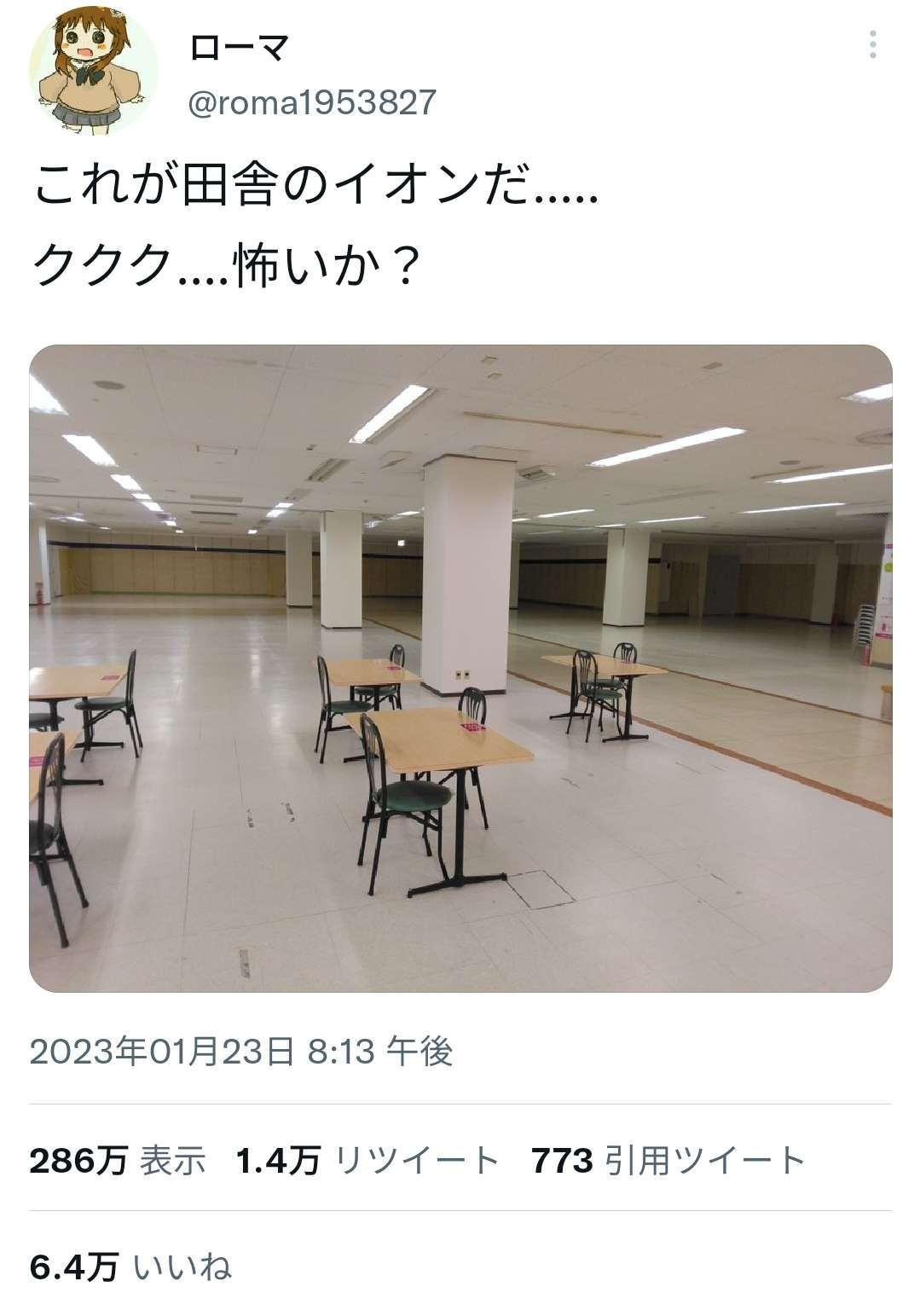Screen dimensions: 920x1316
Task: View the 286万 表示 analytics count
Action: click(118, 1160)
